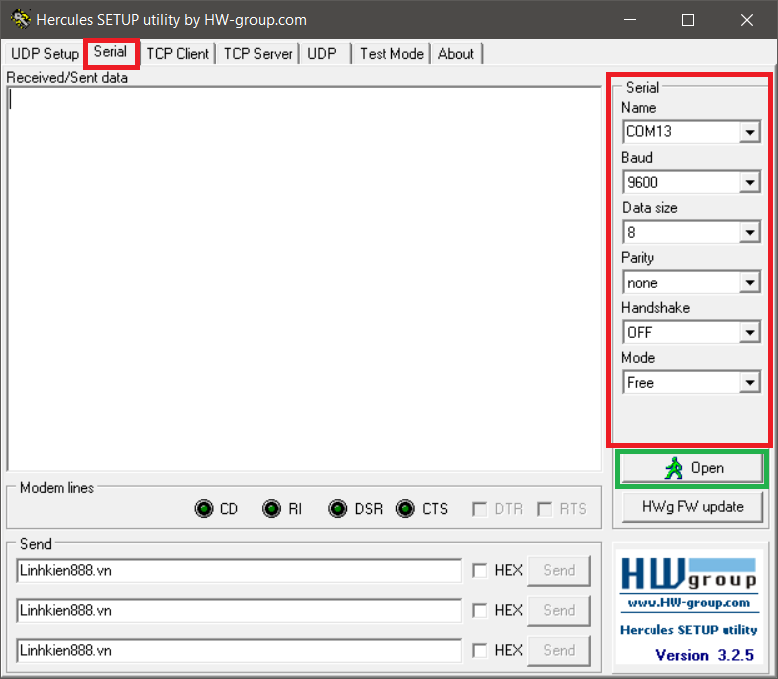
Task: Switch to the TCP Server tab
Action: (258, 54)
